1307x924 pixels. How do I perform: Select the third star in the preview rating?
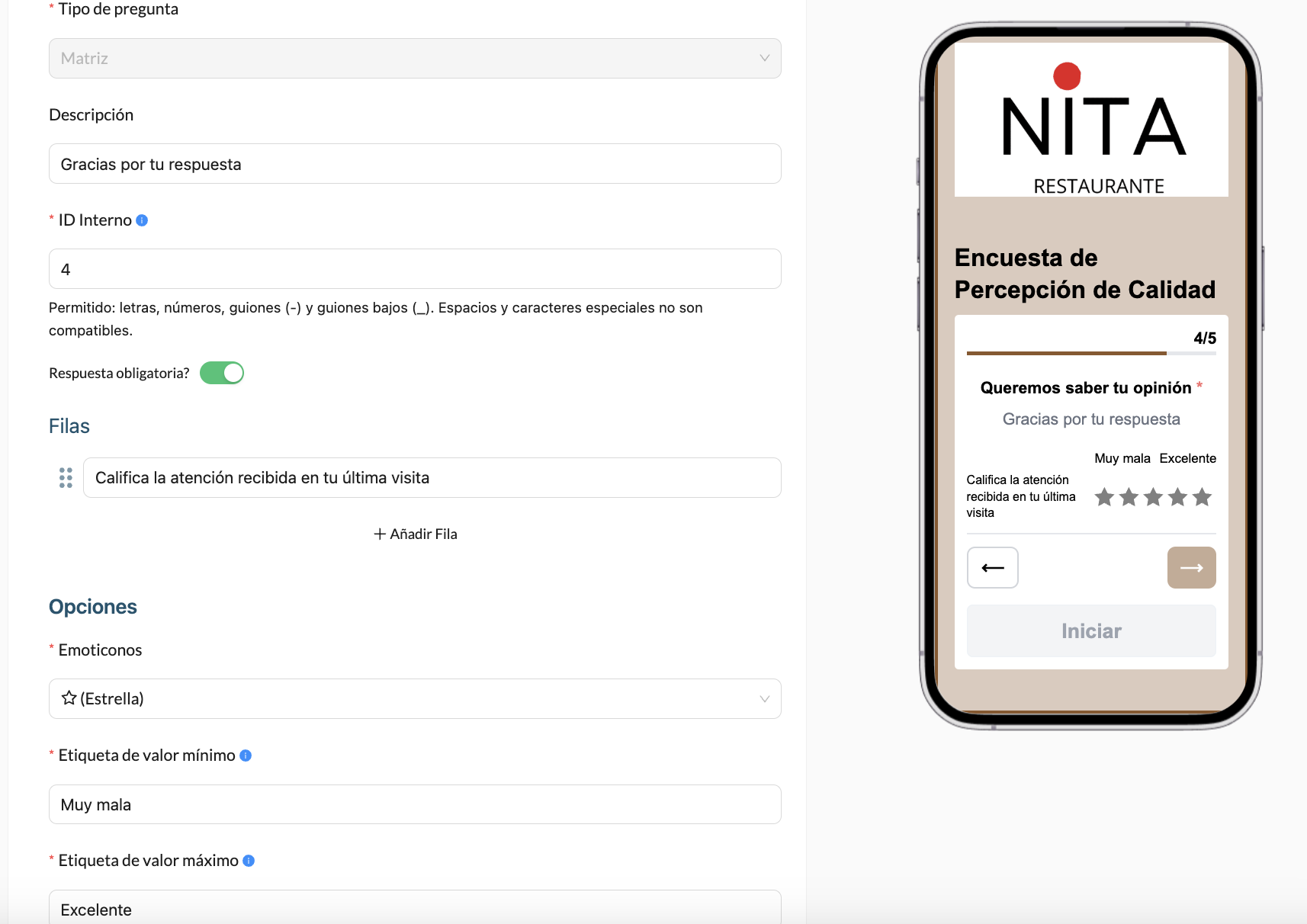click(1153, 497)
